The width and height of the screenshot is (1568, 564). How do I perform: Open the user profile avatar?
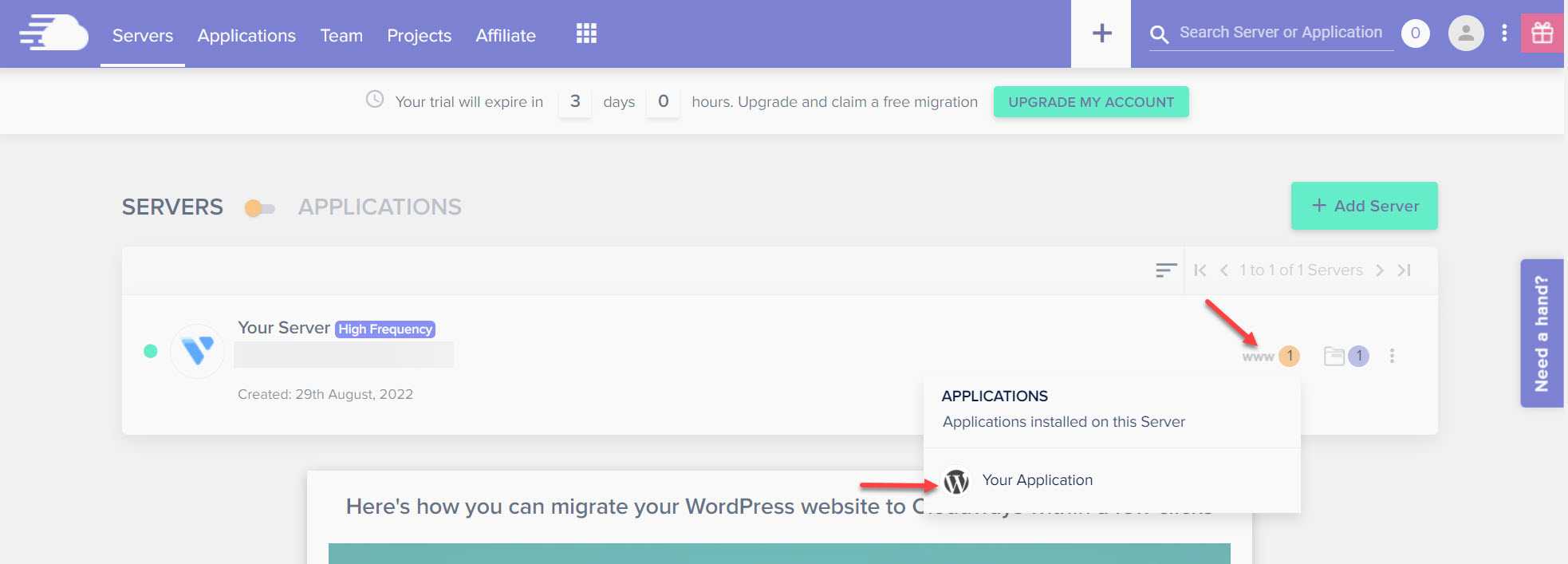(x=1465, y=34)
